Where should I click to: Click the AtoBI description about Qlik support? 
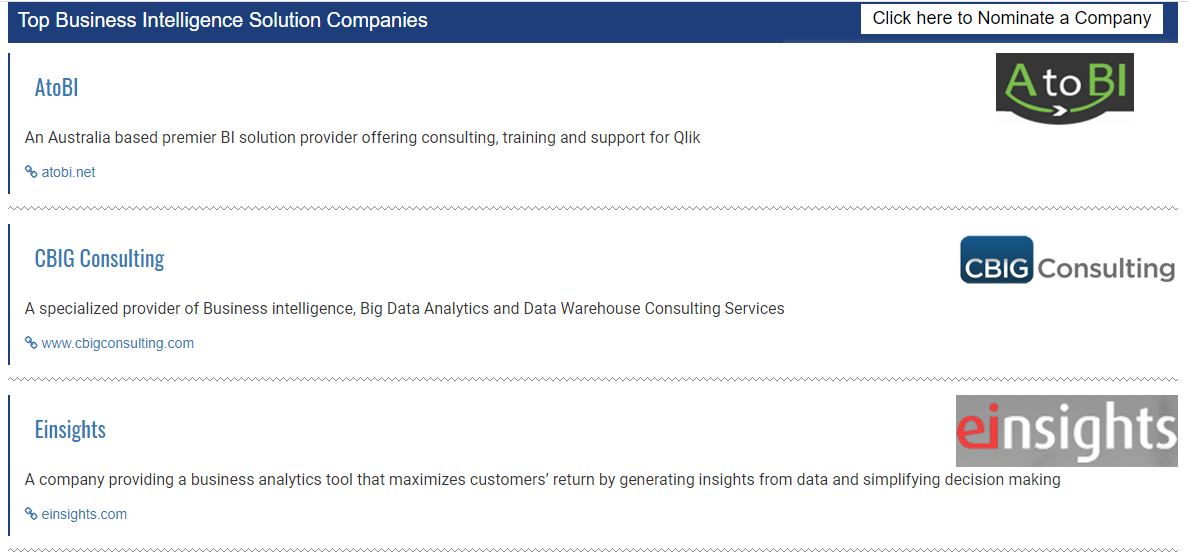click(362, 138)
